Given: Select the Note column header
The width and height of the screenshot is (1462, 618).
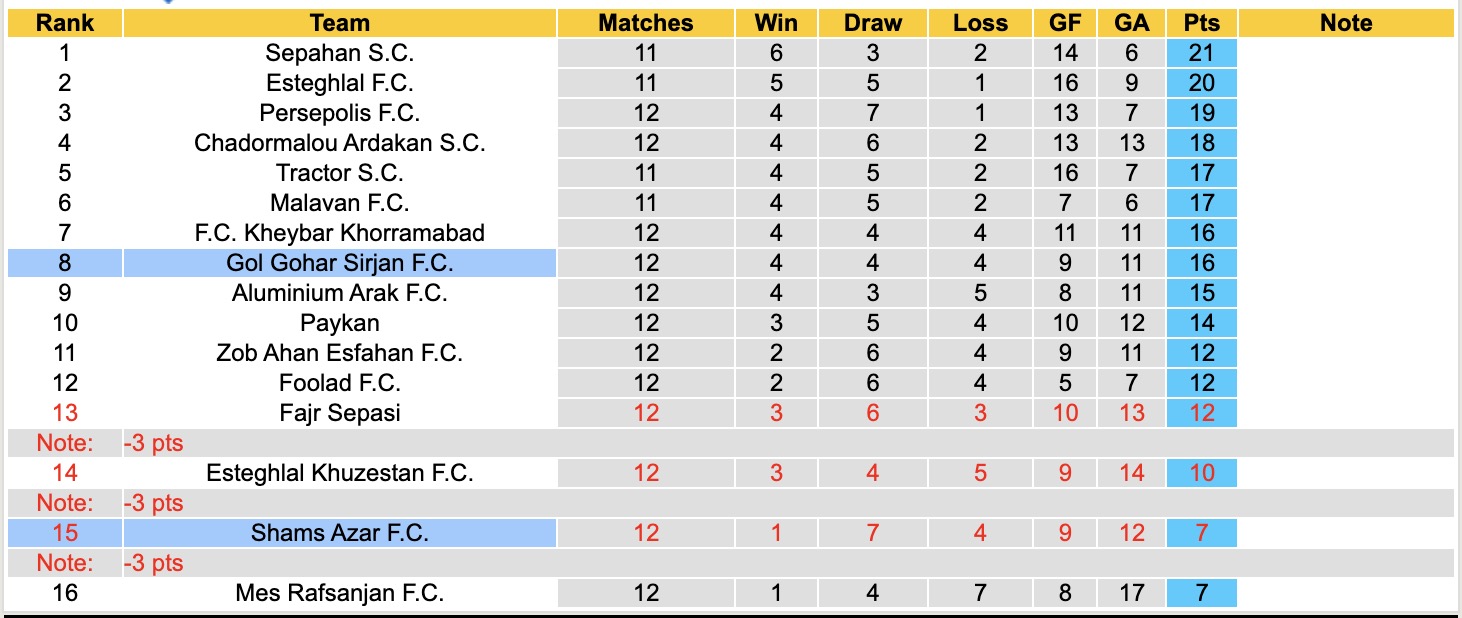Looking at the screenshot, I should pyautogui.click(x=1346, y=23).
